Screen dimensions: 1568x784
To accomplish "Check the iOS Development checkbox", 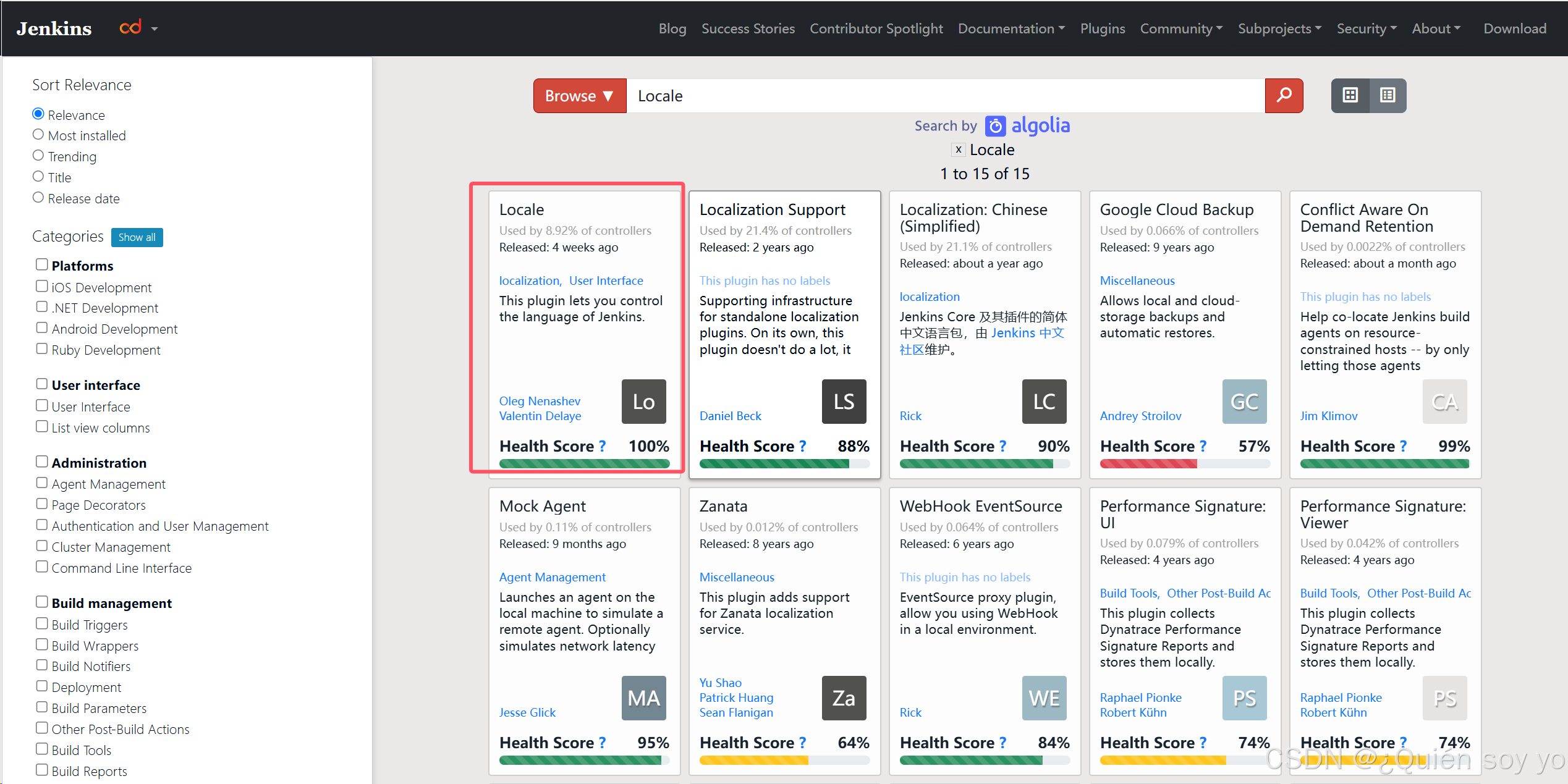I will pyautogui.click(x=41, y=286).
